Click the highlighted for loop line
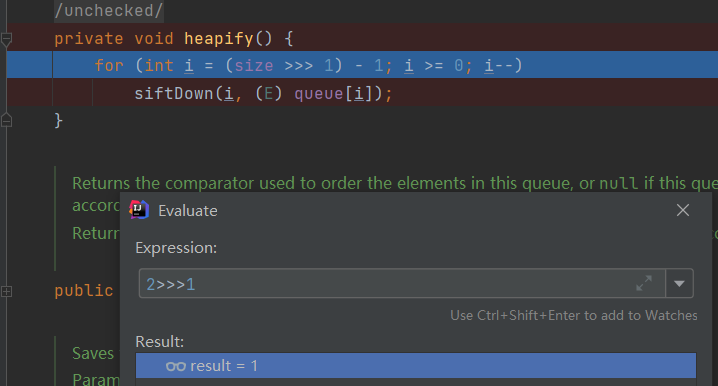The height and width of the screenshot is (386, 718). click(x=362, y=65)
